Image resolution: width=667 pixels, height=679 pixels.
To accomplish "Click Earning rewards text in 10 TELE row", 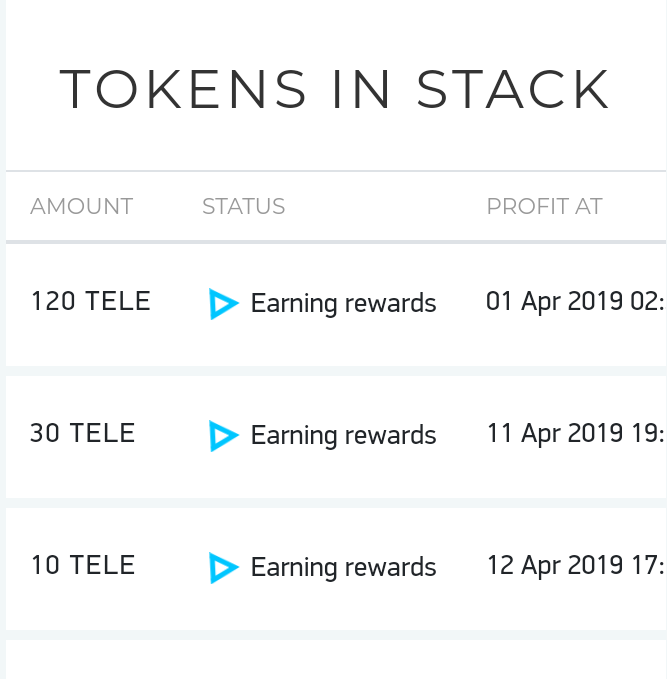I will point(343,567).
